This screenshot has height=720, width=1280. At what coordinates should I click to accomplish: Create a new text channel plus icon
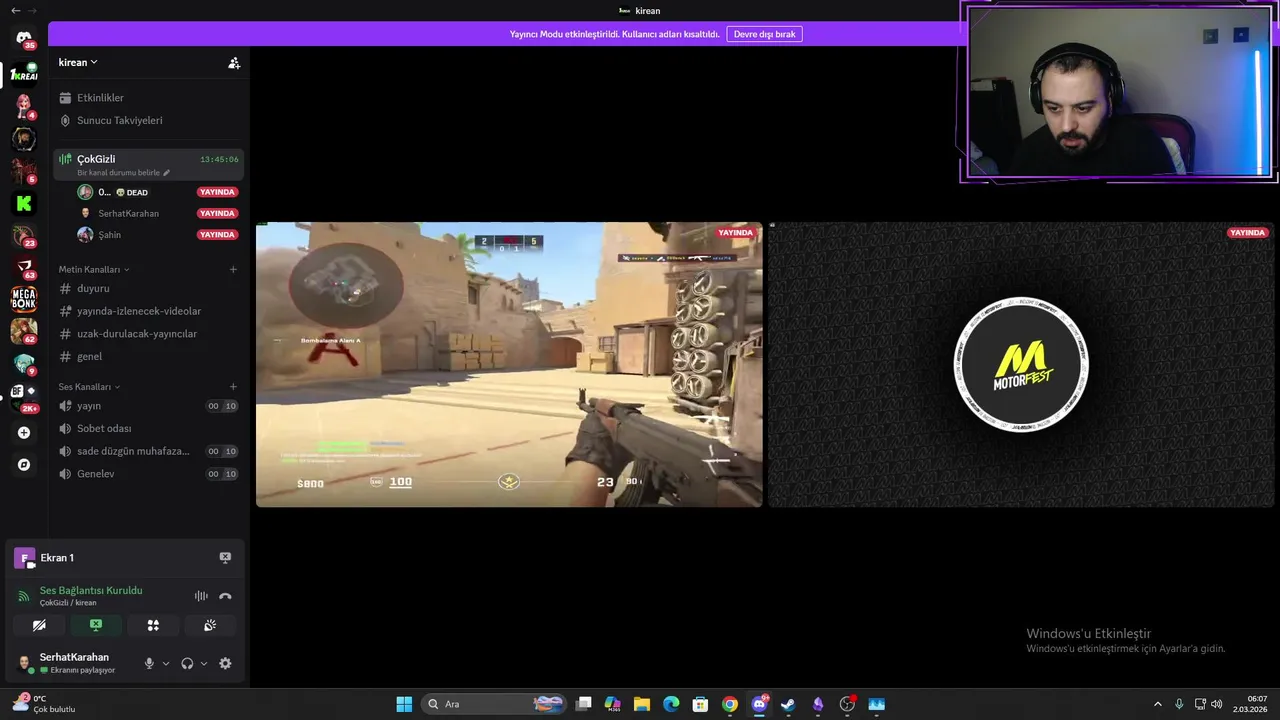233,269
